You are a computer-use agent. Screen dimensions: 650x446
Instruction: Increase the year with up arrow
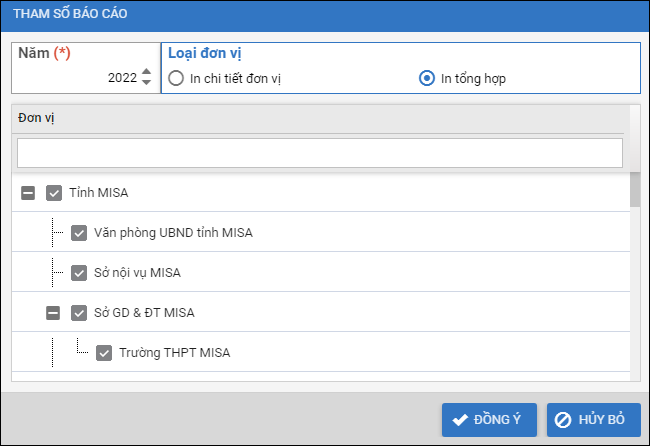point(147,72)
